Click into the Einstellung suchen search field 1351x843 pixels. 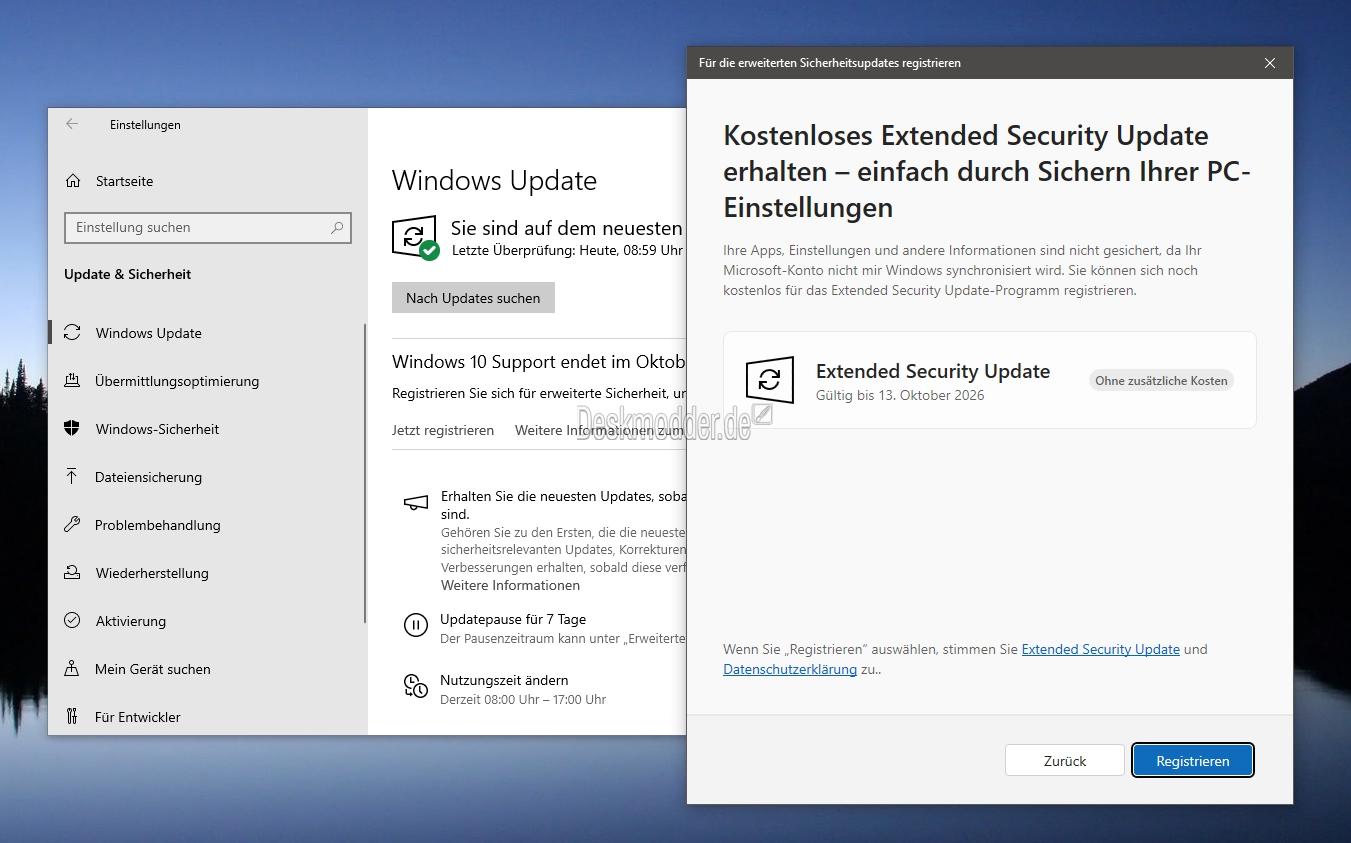[x=208, y=228]
